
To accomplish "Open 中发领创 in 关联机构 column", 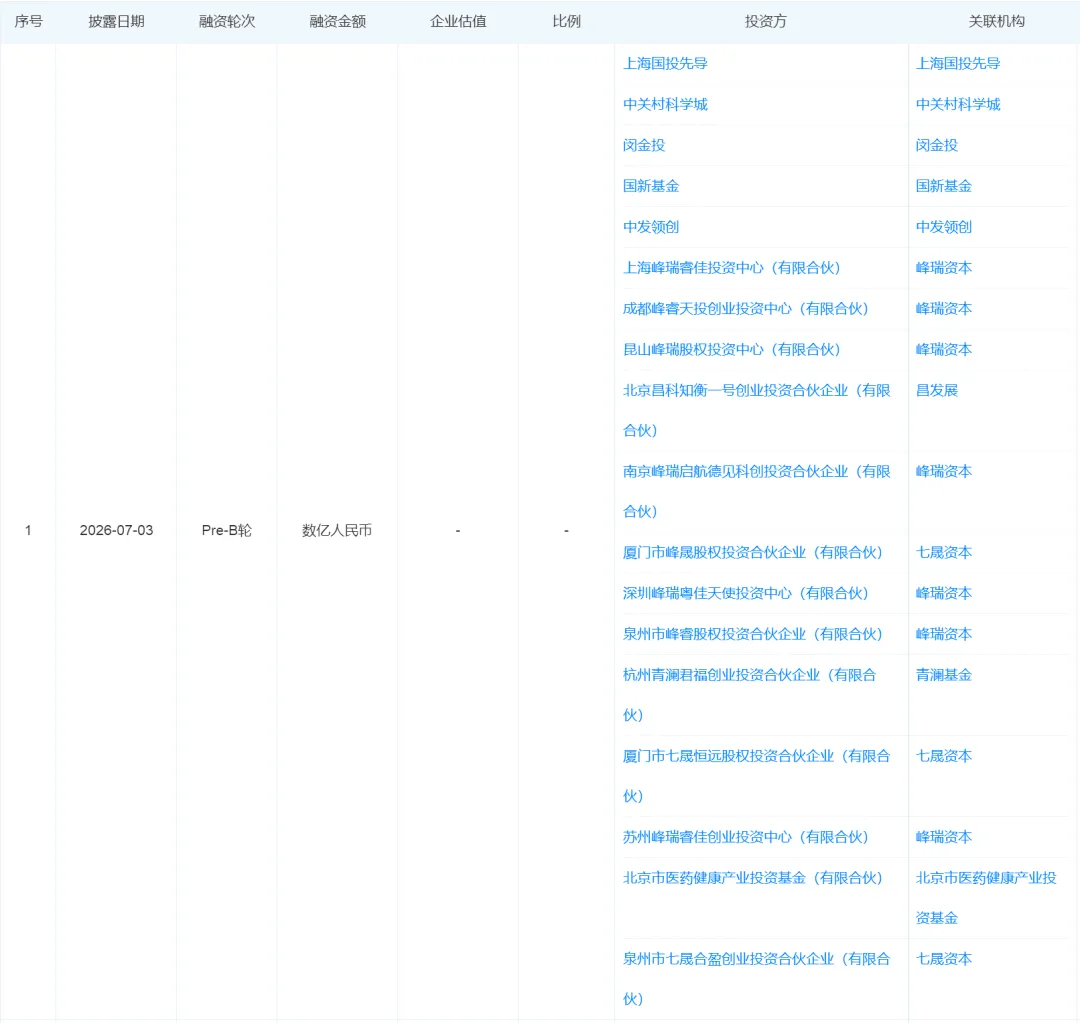I will (944, 227).
